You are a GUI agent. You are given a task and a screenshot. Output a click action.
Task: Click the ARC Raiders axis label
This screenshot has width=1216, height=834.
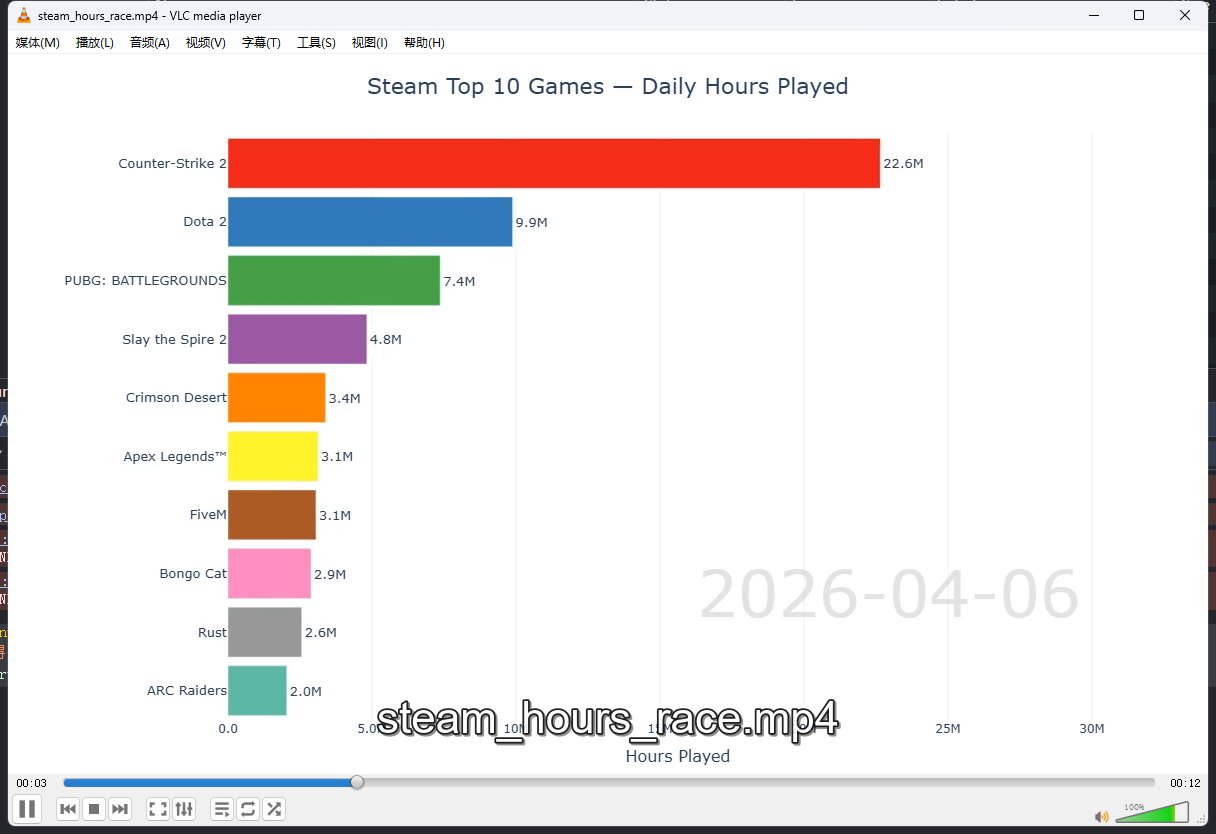point(187,691)
